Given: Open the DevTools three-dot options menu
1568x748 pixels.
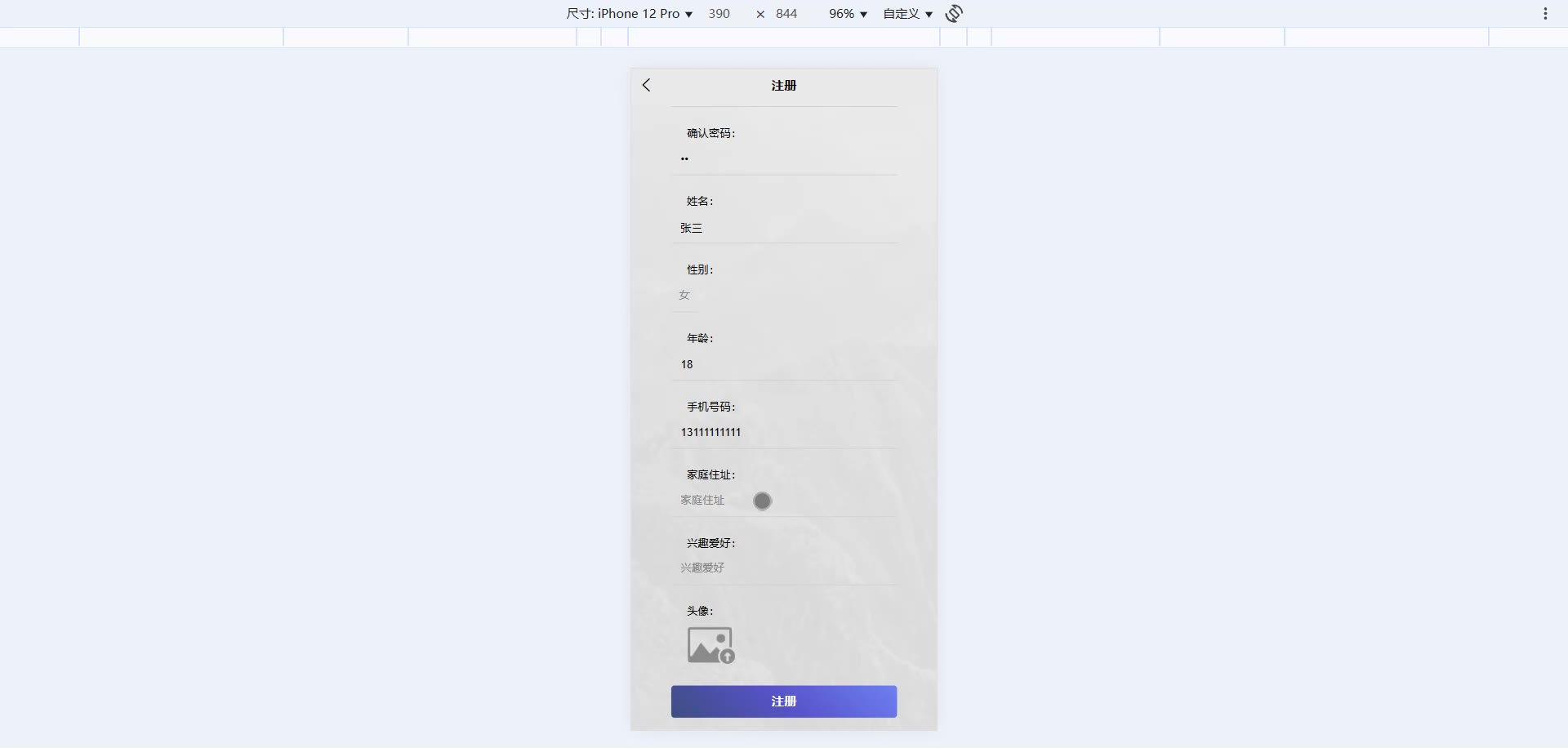Looking at the screenshot, I should [x=1545, y=13].
